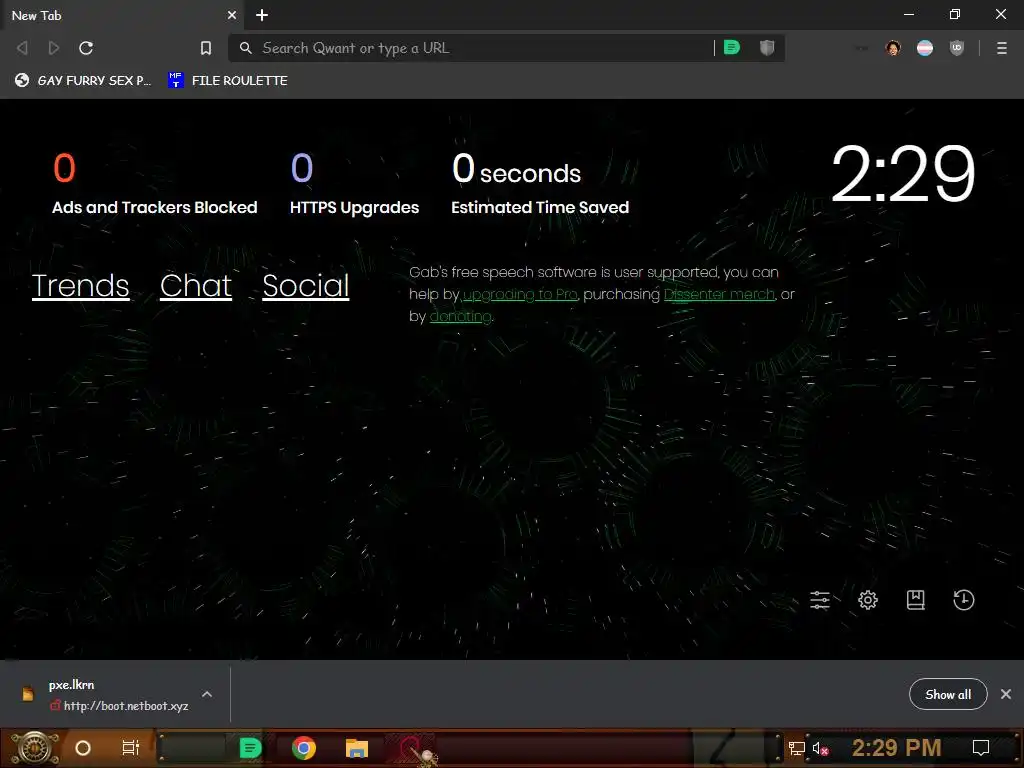Open history clock icon on new tab page
Viewport: 1024px width, 768px height.
[x=964, y=600]
